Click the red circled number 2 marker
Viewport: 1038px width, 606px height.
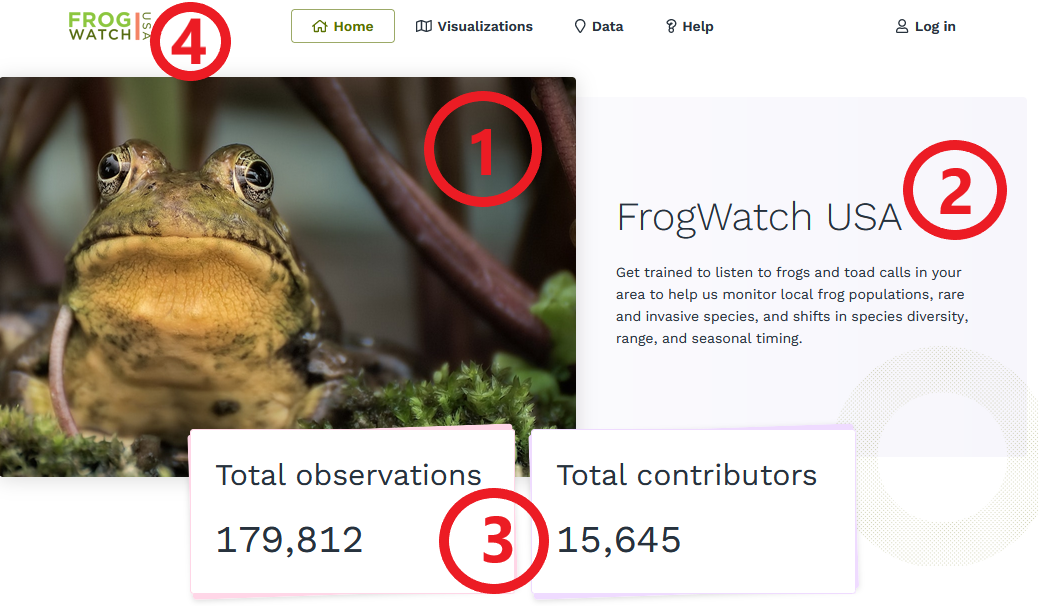955,190
